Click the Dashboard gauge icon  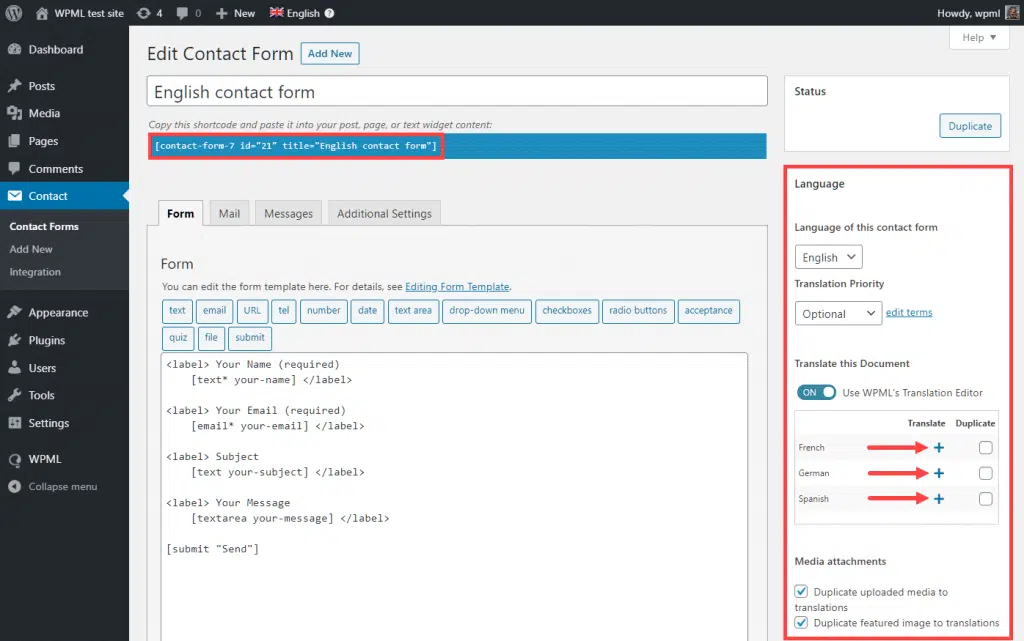coord(14,50)
